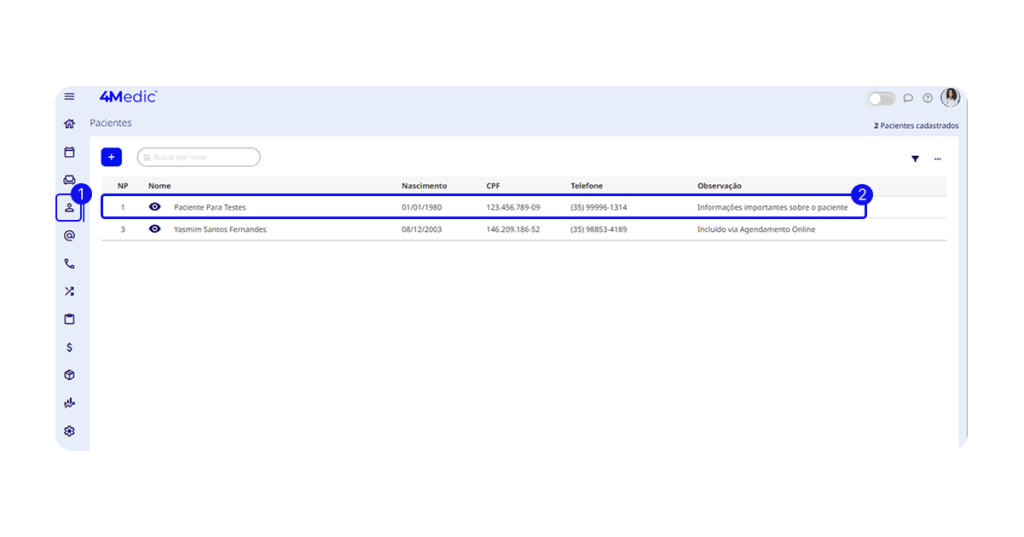
Task: Click the shuffle arrows icon in sidebar
Action: (69, 292)
